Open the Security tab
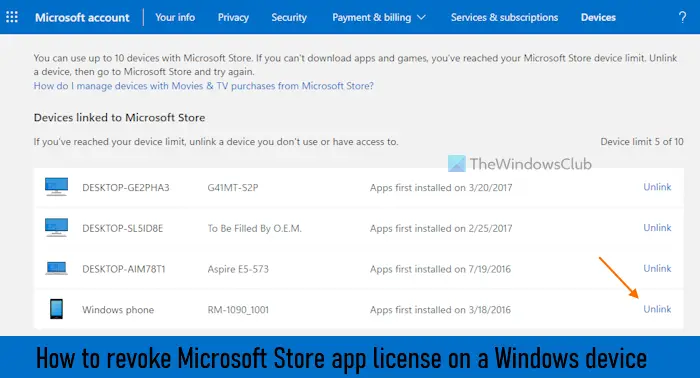 [289, 17]
